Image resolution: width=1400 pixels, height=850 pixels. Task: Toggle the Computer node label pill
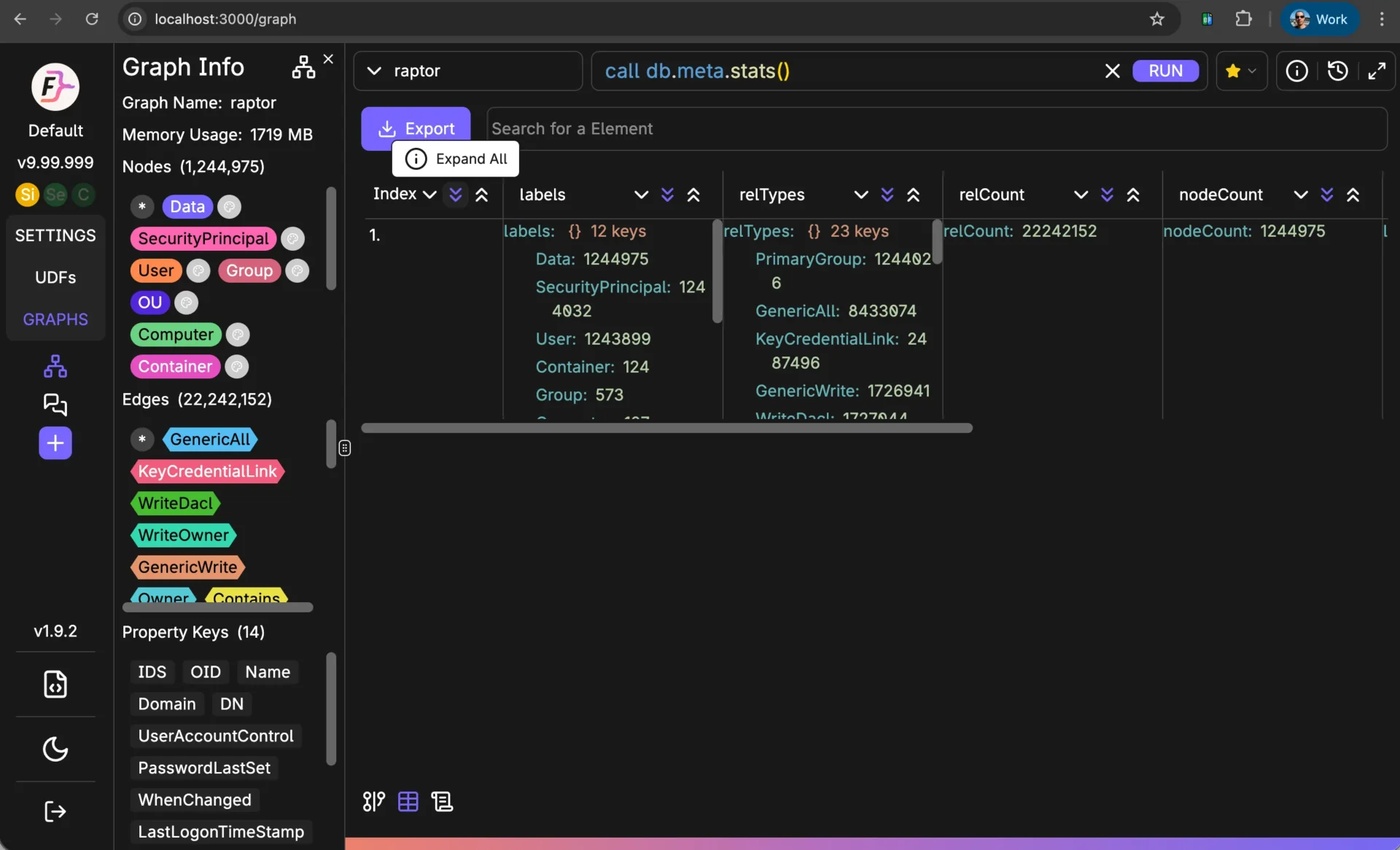(175, 334)
